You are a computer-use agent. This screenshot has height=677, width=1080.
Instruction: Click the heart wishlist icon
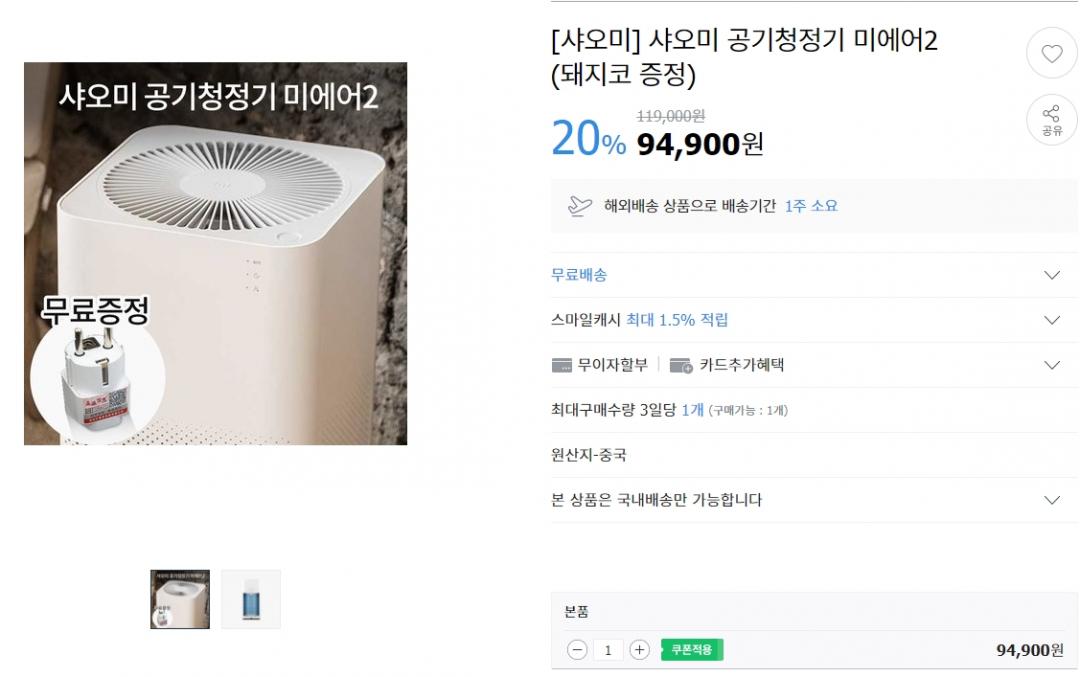coord(1052,54)
